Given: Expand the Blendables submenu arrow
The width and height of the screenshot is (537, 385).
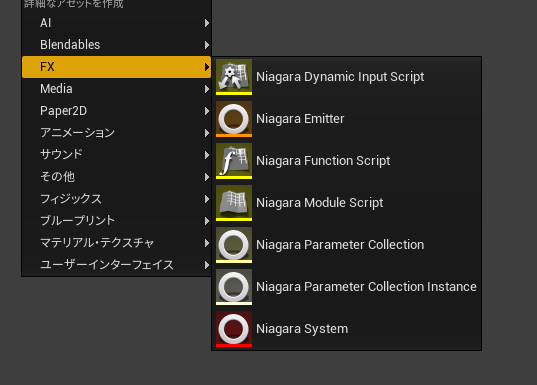Looking at the screenshot, I should click(x=207, y=45).
